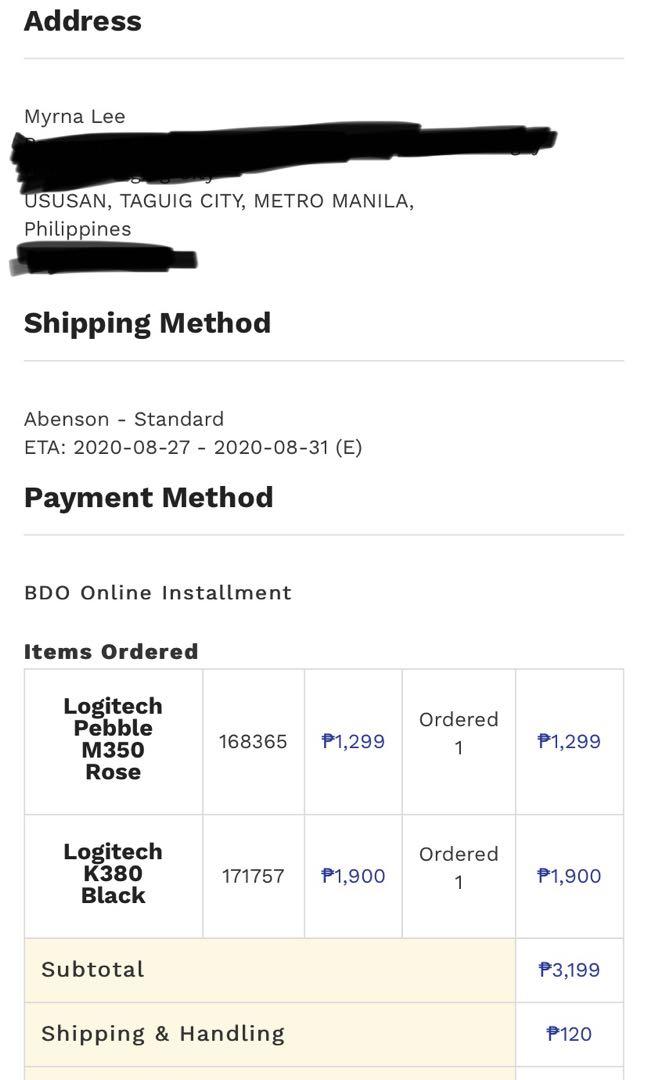The image size is (648, 1080).
Task: Click the Payment Method heading
Action: pos(149,497)
